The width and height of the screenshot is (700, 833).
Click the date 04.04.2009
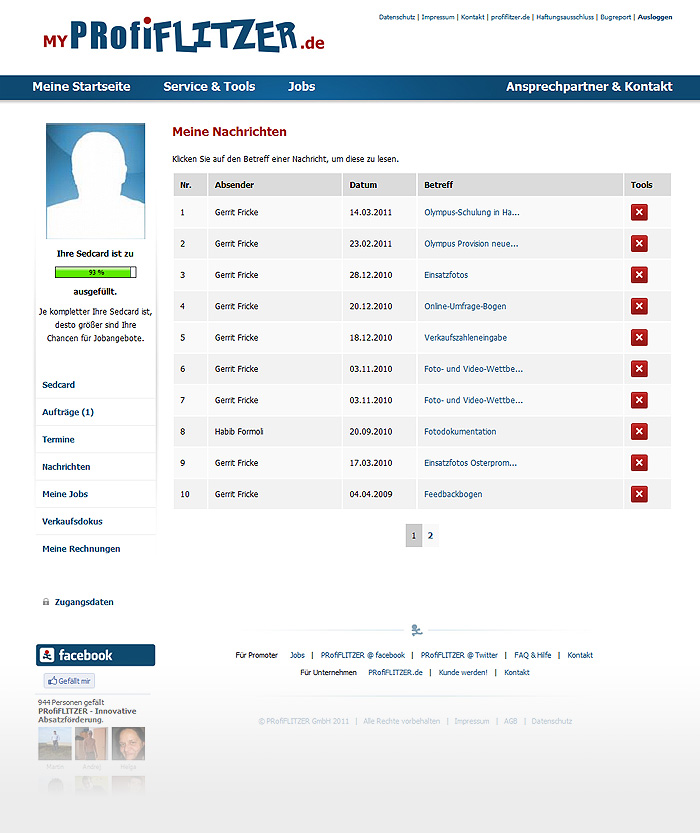[x=371, y=495]
